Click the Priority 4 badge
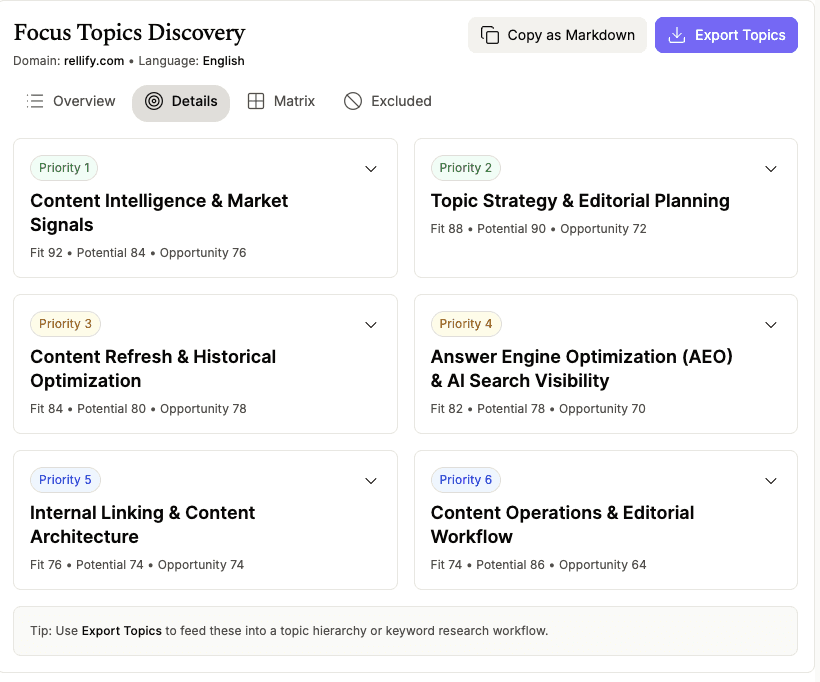820x682 pixels. pyautogui.click(x=466, y=324)
